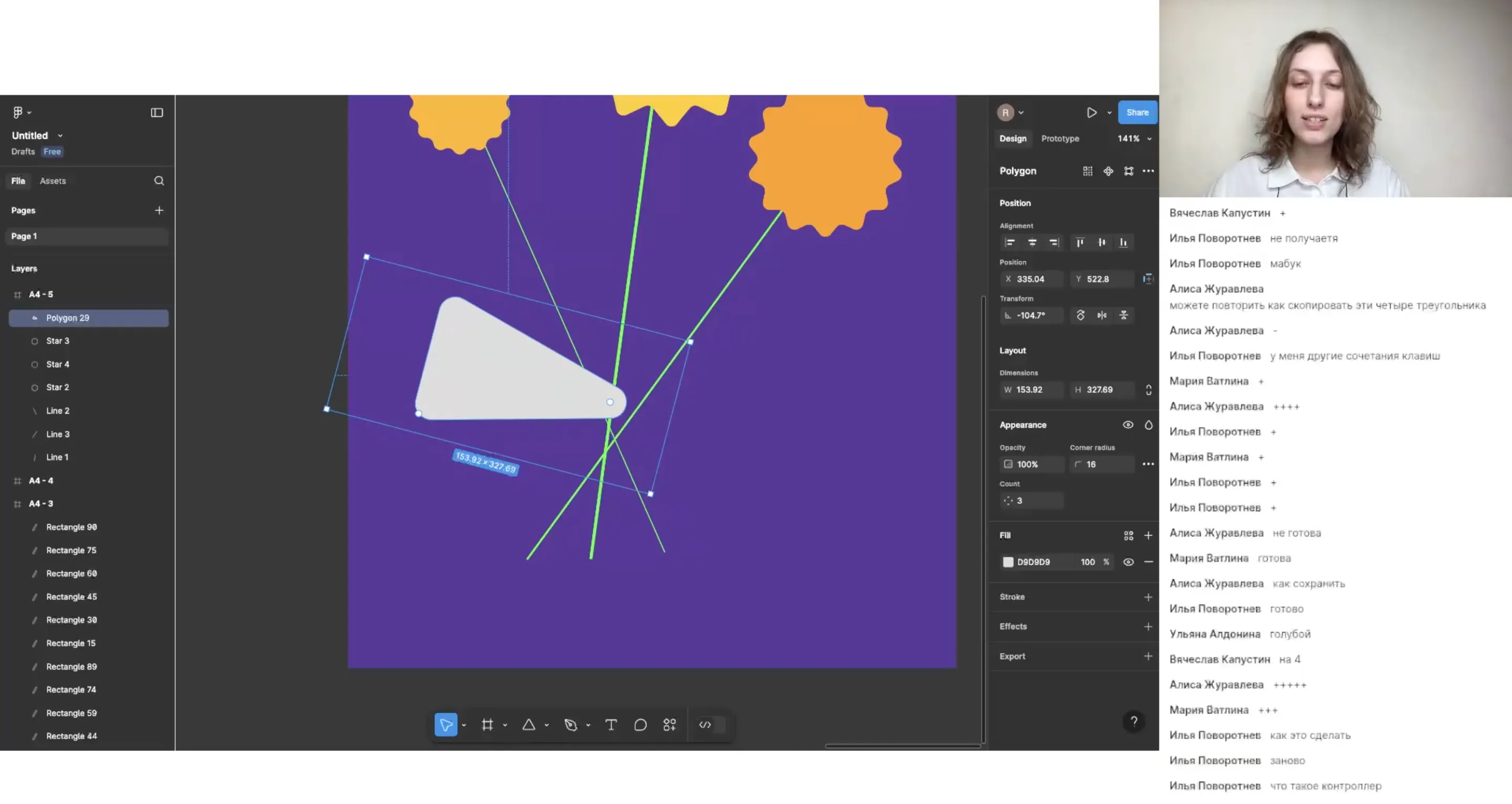Select the Comment tool
The image size is (1512, 804).
[x=640, y=725]
